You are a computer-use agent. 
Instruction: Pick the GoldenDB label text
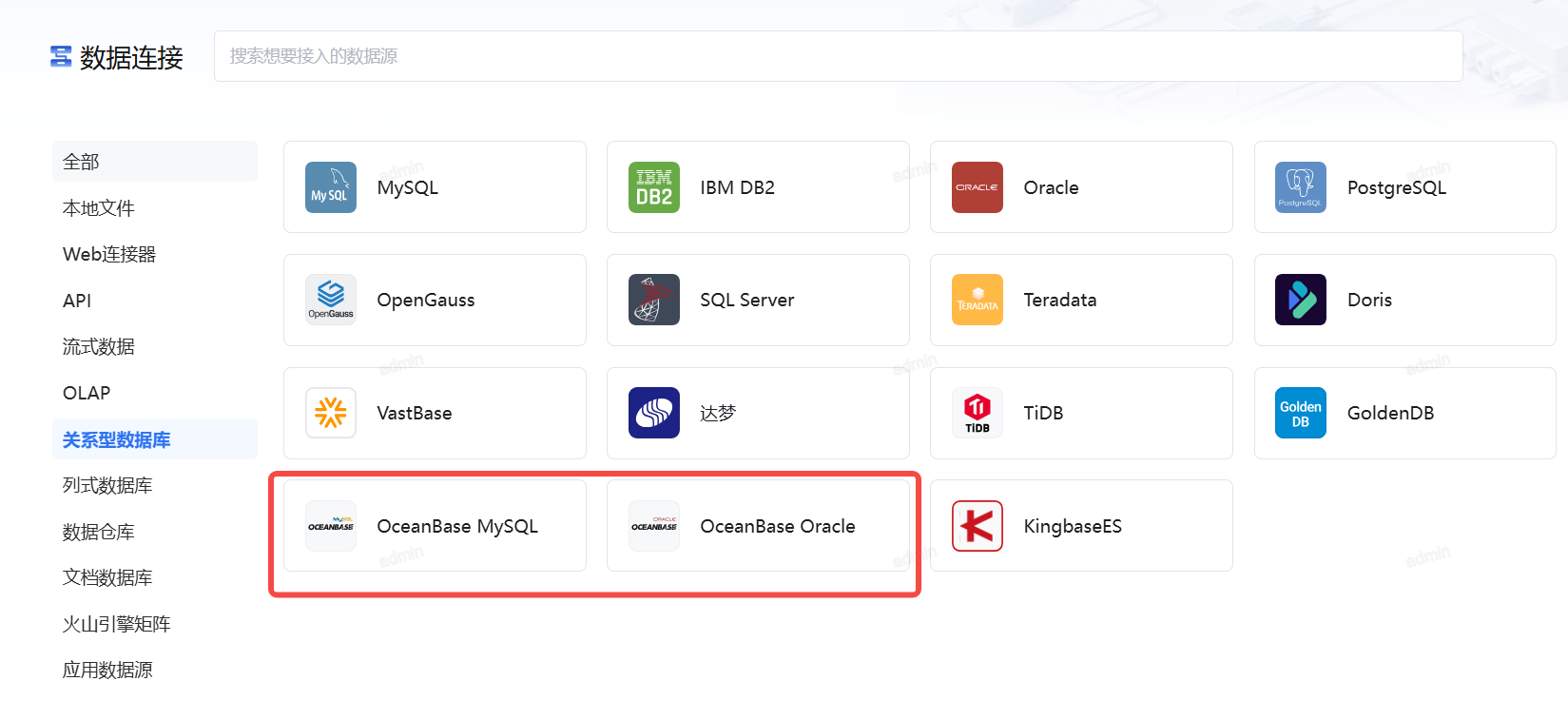[x=1391, y=413]
